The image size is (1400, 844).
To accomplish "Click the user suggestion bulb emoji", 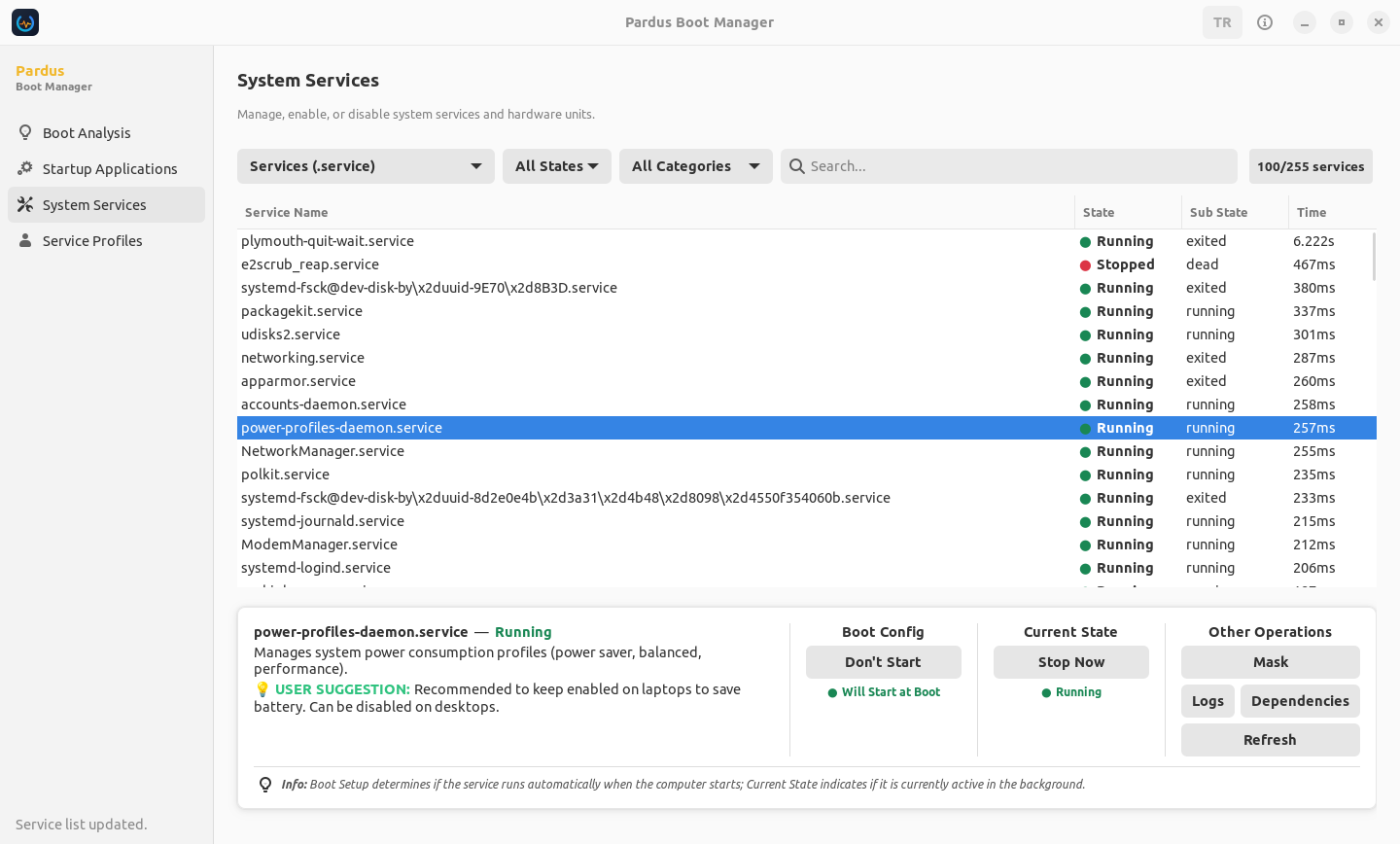I will pos(262,689).
